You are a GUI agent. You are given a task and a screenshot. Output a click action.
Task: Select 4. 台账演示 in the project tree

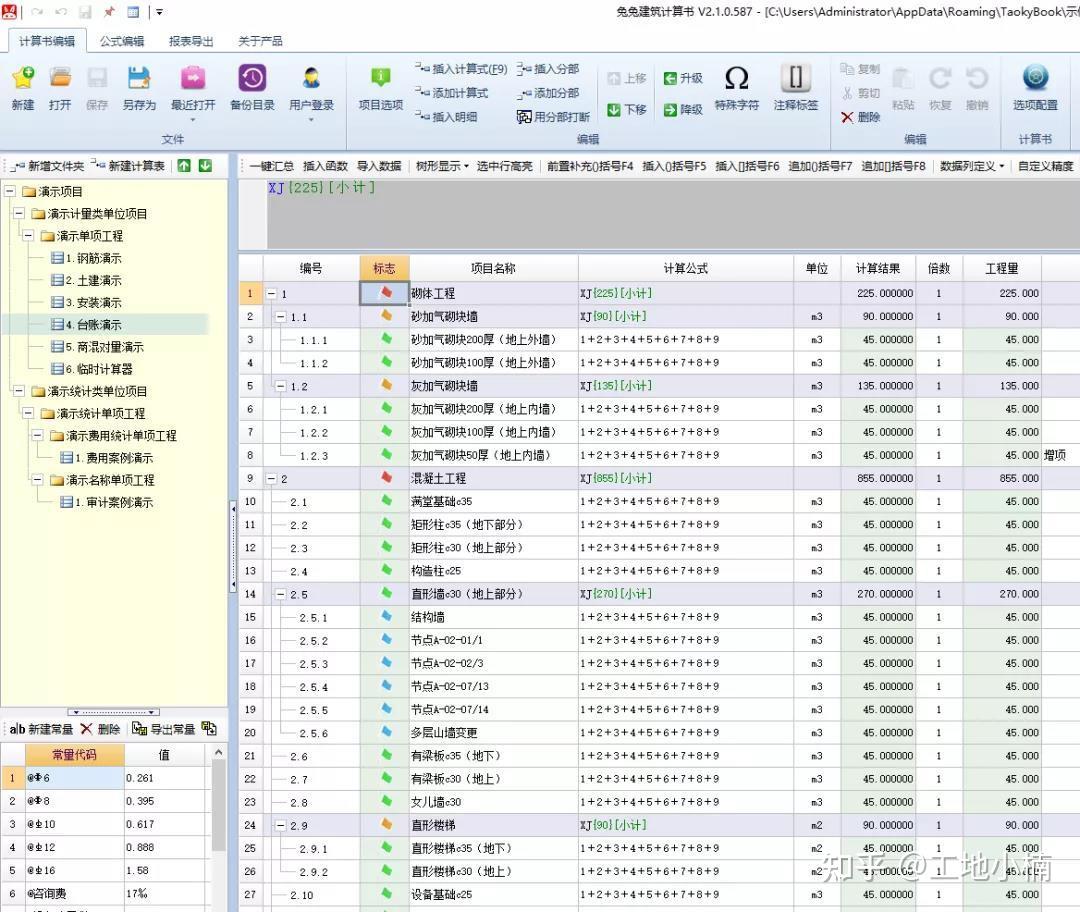(99, 325)
